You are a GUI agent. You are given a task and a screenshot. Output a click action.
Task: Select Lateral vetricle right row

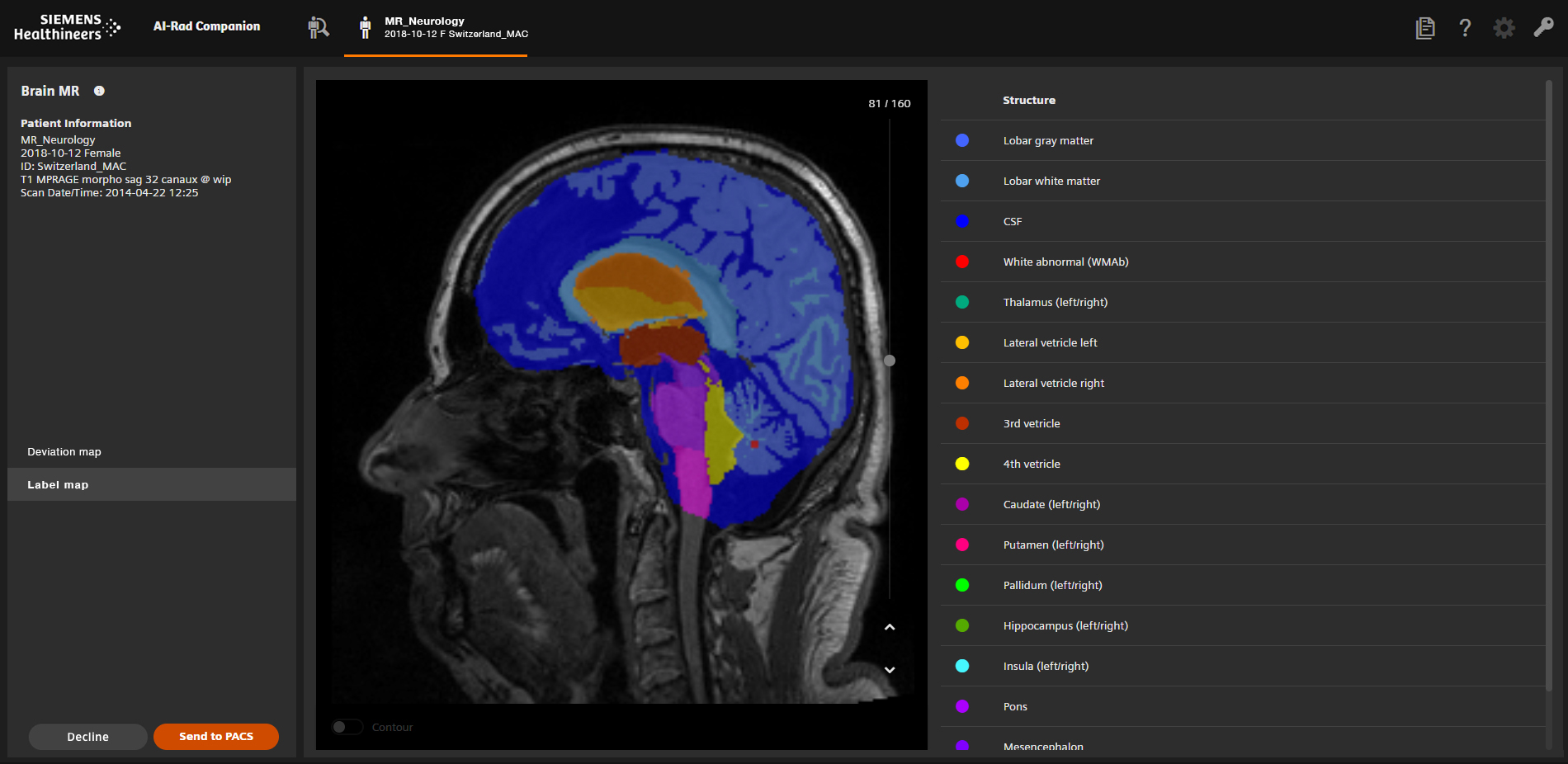pyautogui.click(x=1243, y=383)
